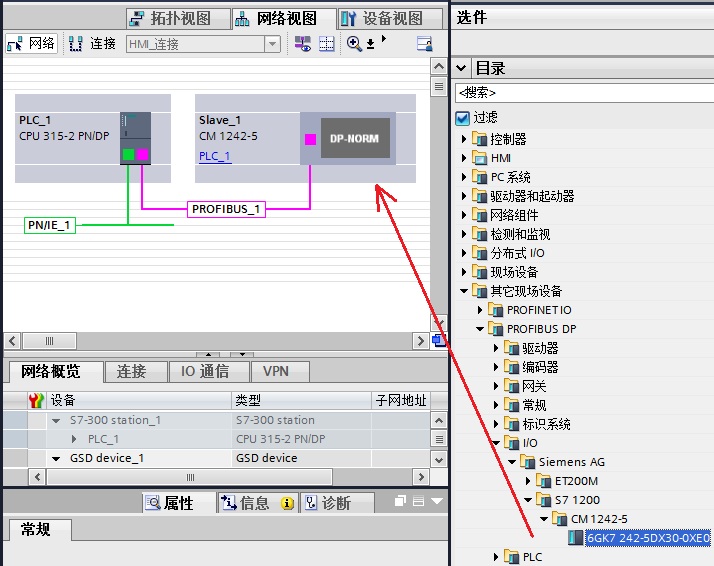
Task: Click the zoom magnifier icon
Action: click(354, 44)
